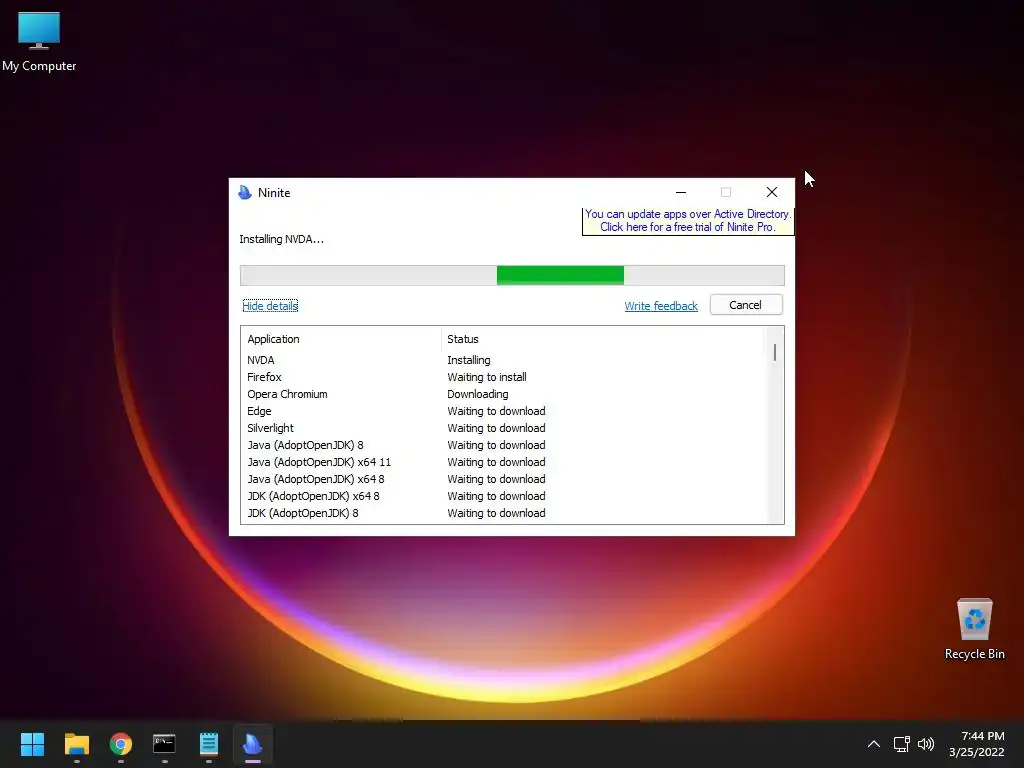Screen dimensions: 1024x768
Task: Select the Silverlight row
Action: 503,428
